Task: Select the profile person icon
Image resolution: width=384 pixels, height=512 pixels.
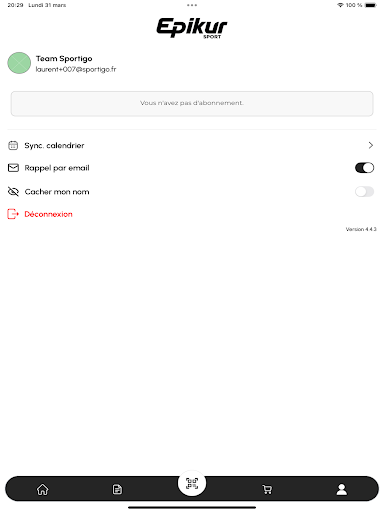Action: pyautogui.click(x=342, y=489)
